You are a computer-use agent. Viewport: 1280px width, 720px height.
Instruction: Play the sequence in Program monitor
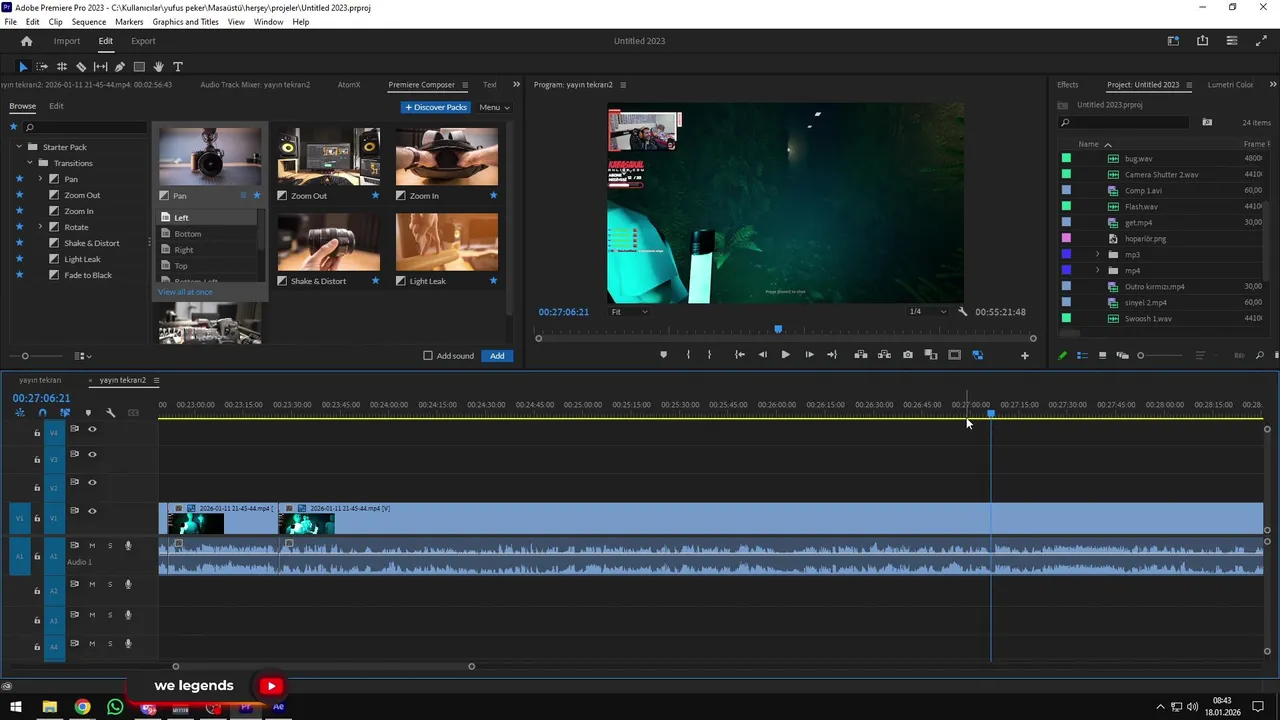pos(785,355)
